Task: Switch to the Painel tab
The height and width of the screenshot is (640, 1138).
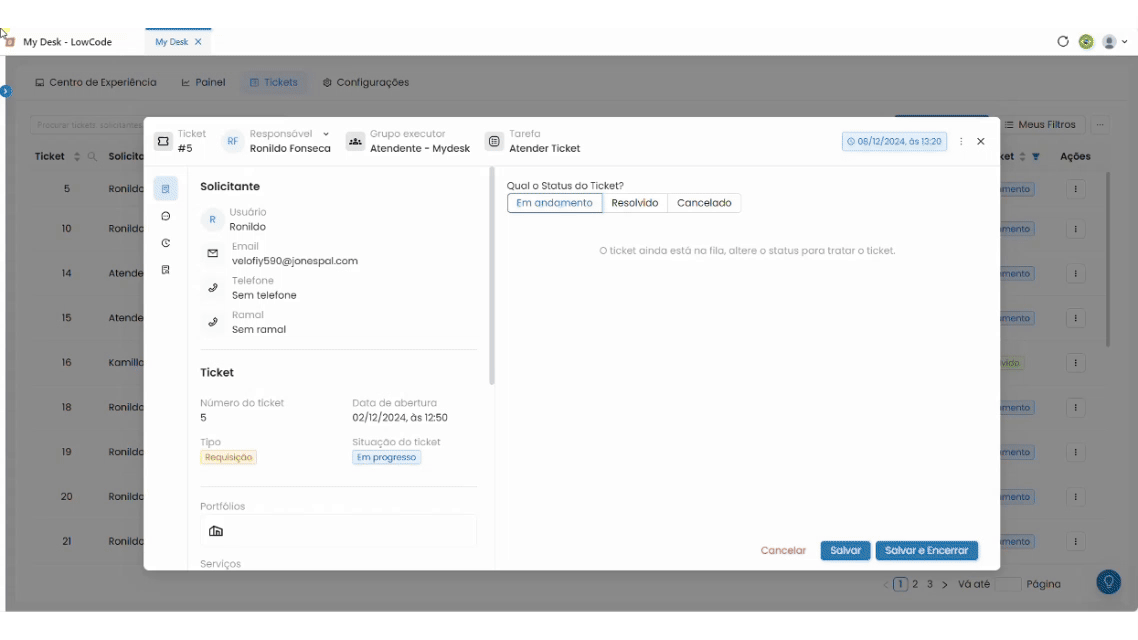Action: 203,83
